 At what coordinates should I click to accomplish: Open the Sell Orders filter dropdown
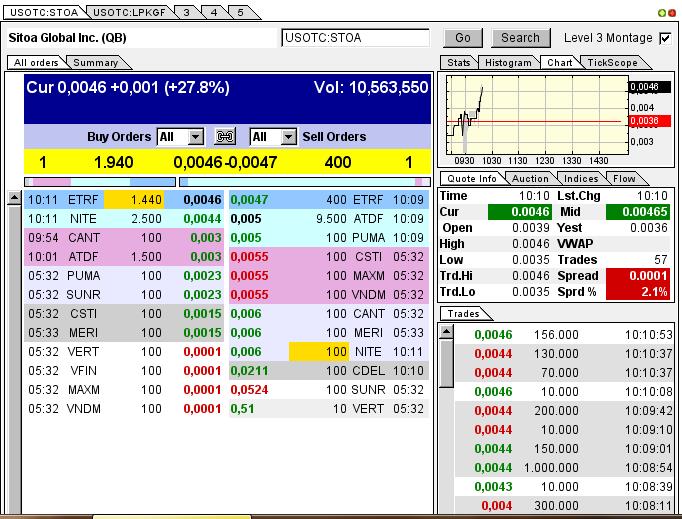(288, 137)
